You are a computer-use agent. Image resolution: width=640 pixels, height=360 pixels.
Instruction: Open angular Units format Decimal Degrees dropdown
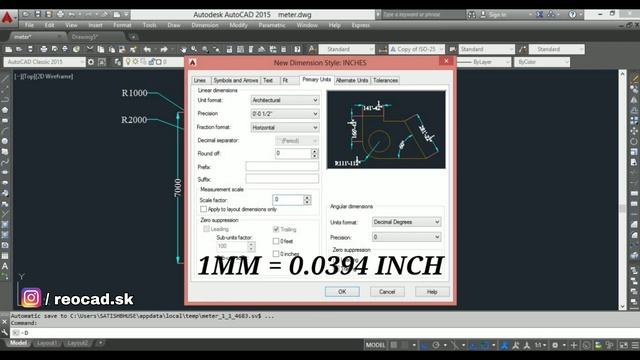click(406, 222)
